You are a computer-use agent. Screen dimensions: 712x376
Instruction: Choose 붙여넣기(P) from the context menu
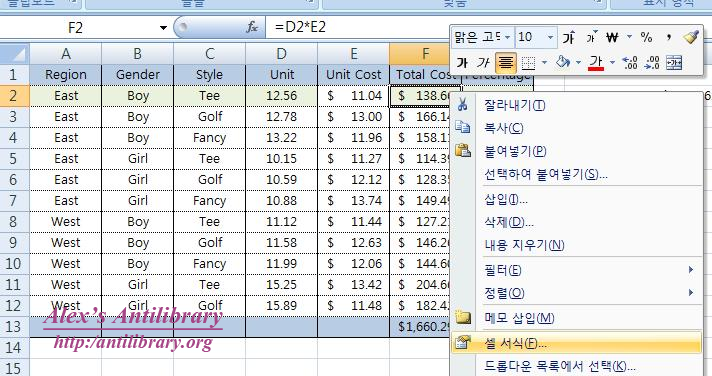coord(577,151)
